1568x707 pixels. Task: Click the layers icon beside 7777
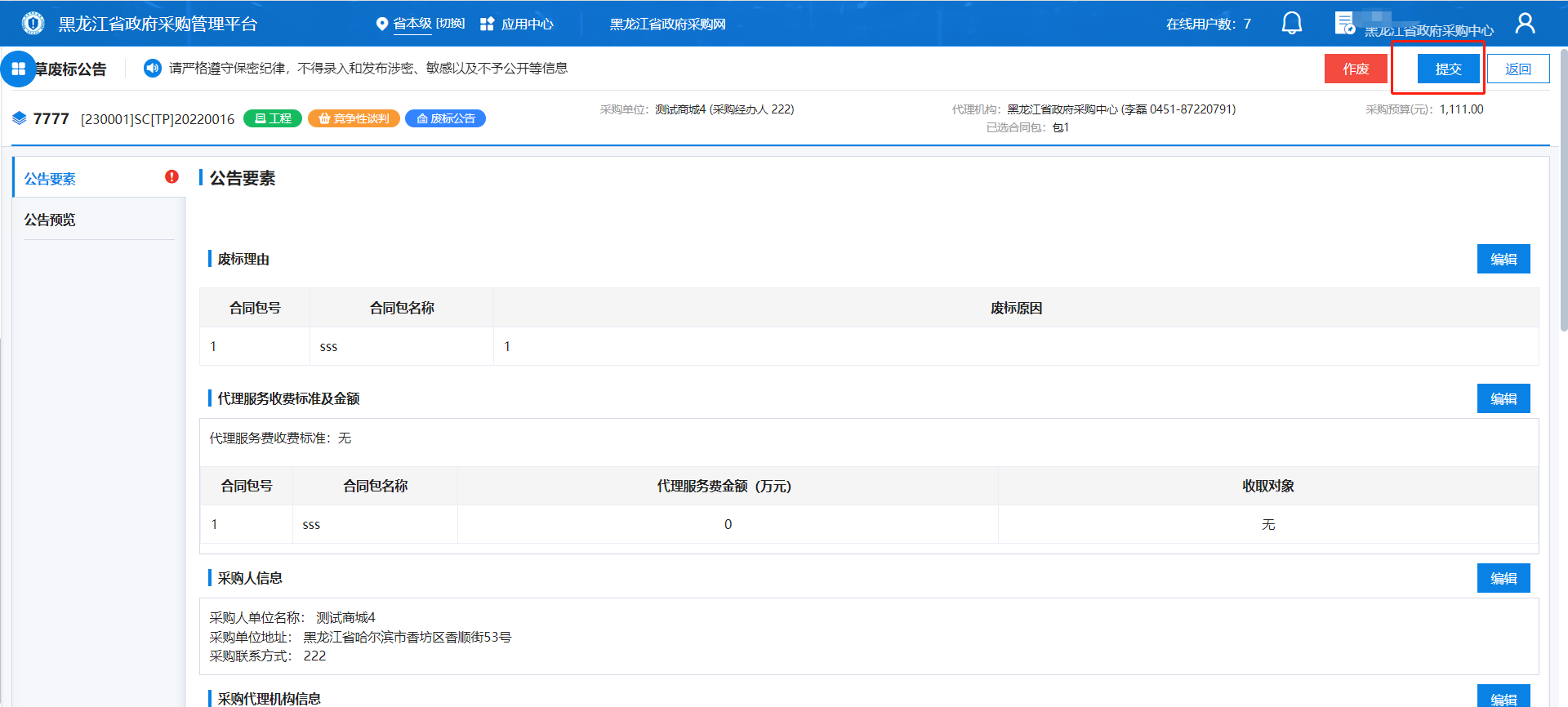(20, 118)
